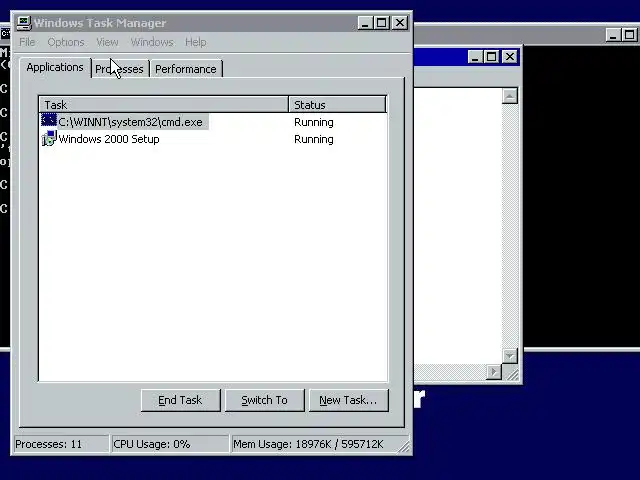
Task: Minimize the Windows Task Manager window
Action: pos(365,23)
